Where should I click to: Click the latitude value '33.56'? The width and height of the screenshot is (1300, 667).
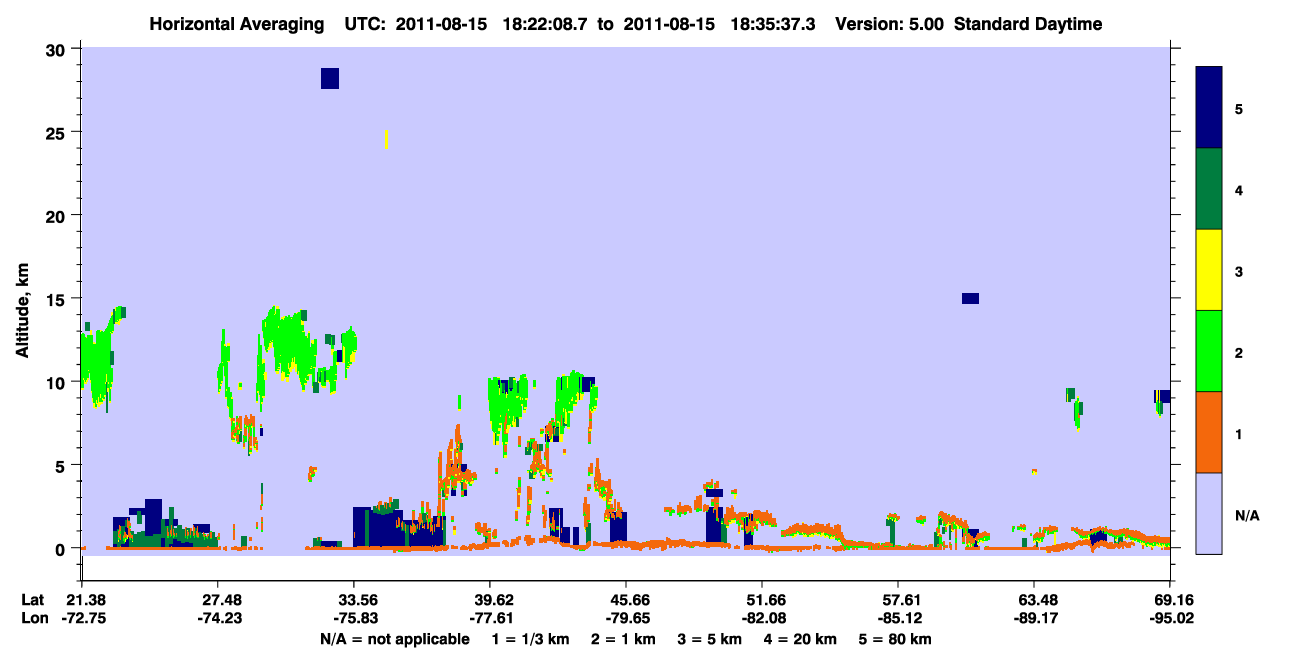coord(353,600)
